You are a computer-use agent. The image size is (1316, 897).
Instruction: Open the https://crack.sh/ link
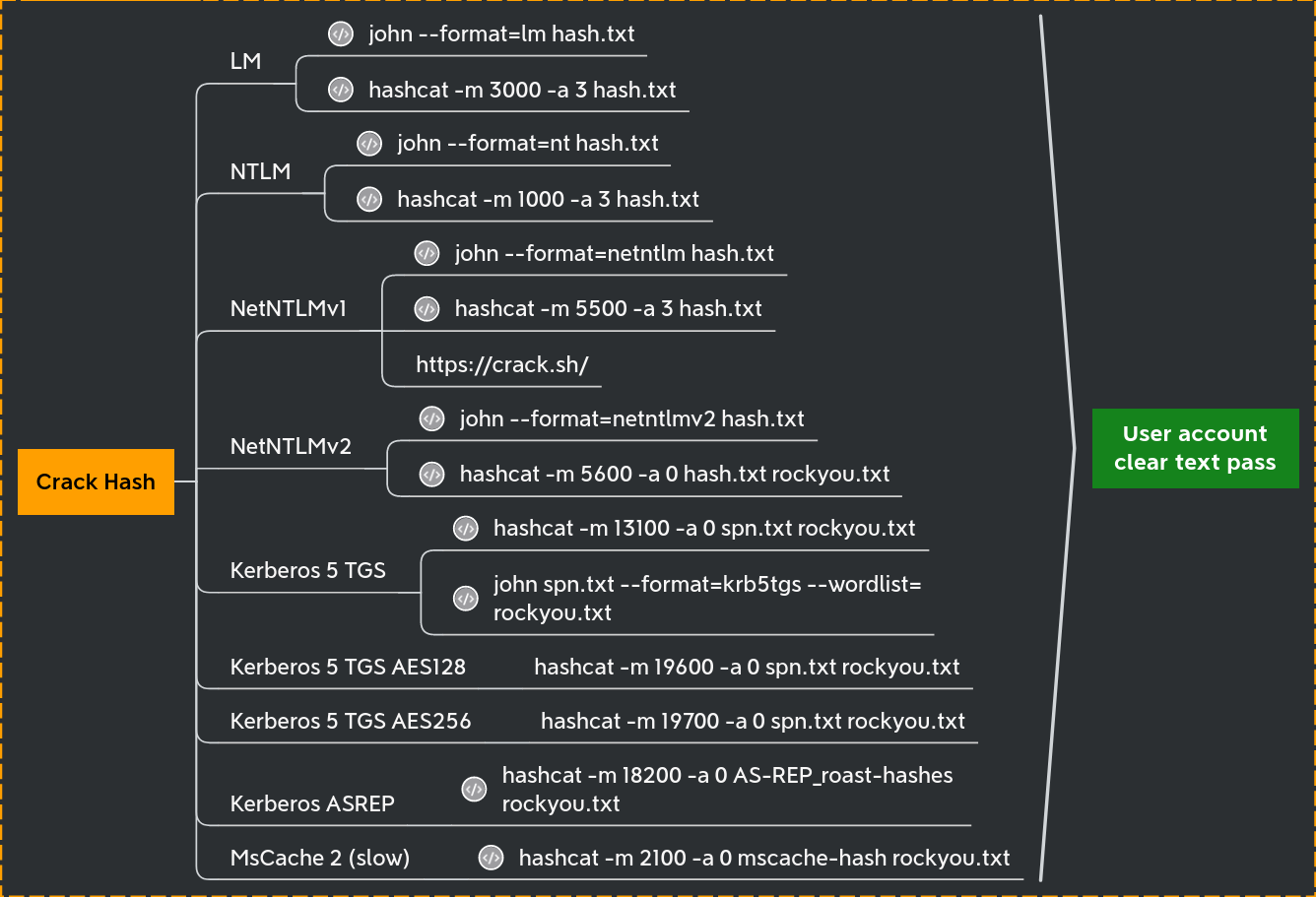pyautogui.click(x=501, y=364)
